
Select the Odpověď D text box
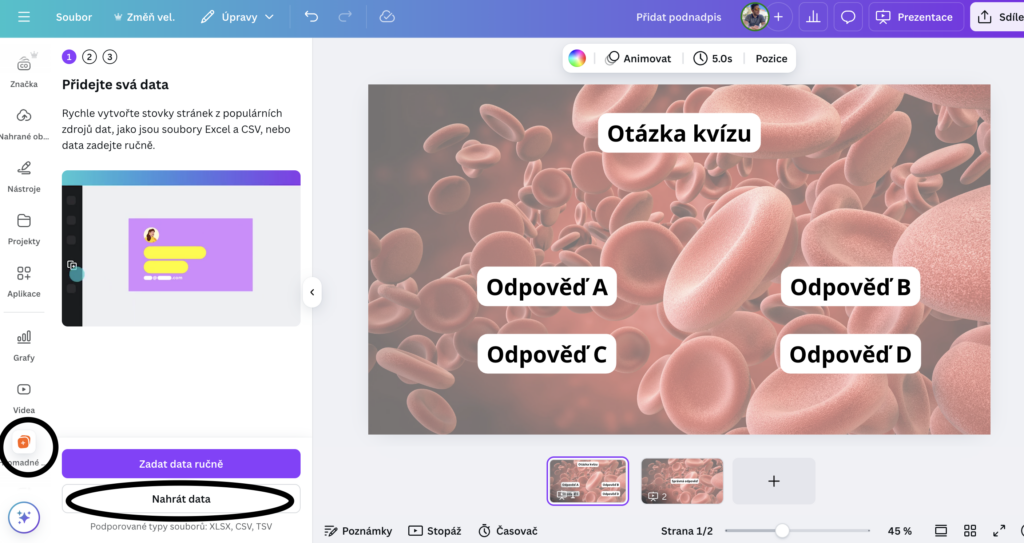pos(850,354)
